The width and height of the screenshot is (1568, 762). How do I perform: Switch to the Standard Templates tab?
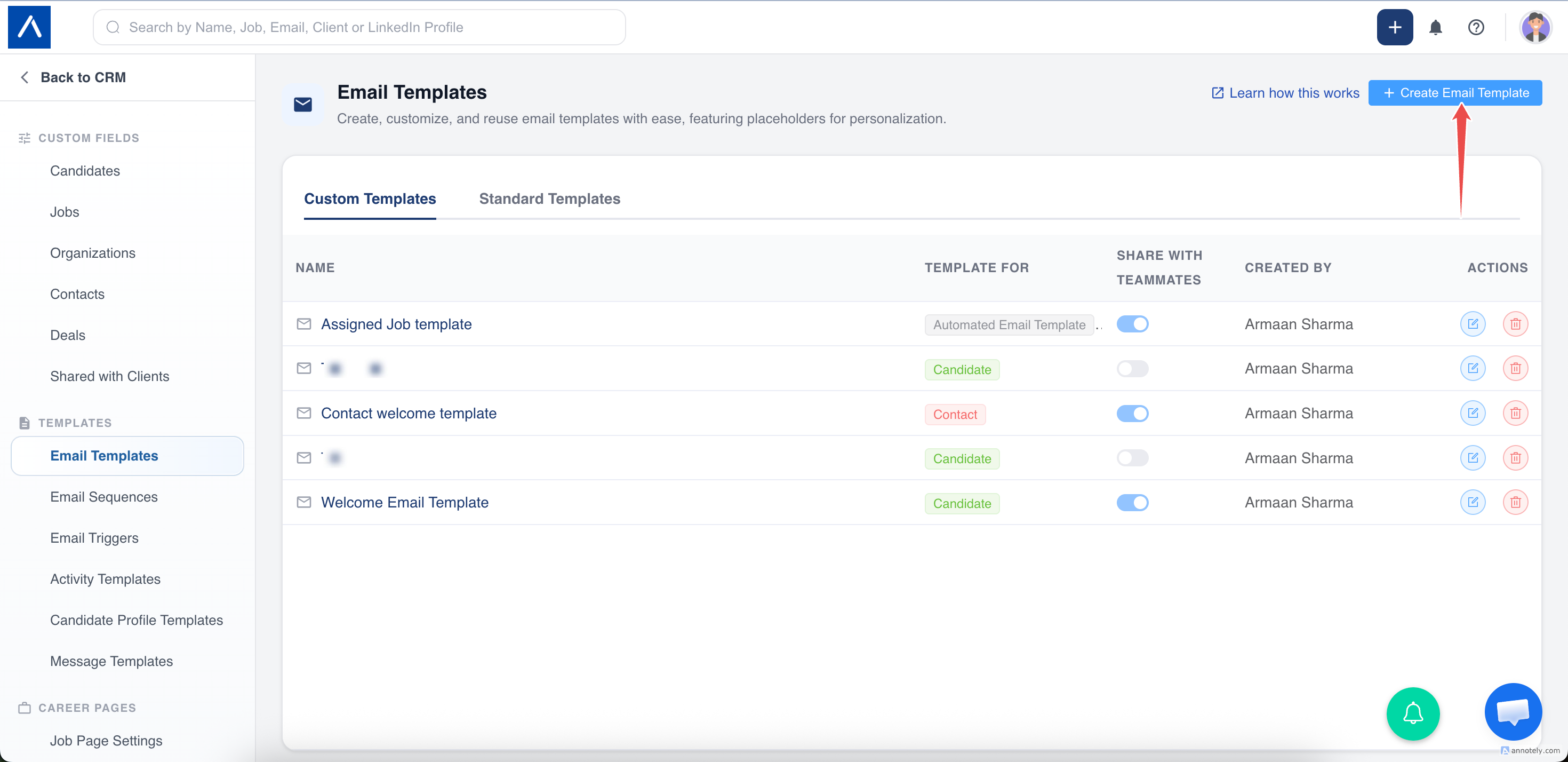pyautogui.click(x=549, y=199)
